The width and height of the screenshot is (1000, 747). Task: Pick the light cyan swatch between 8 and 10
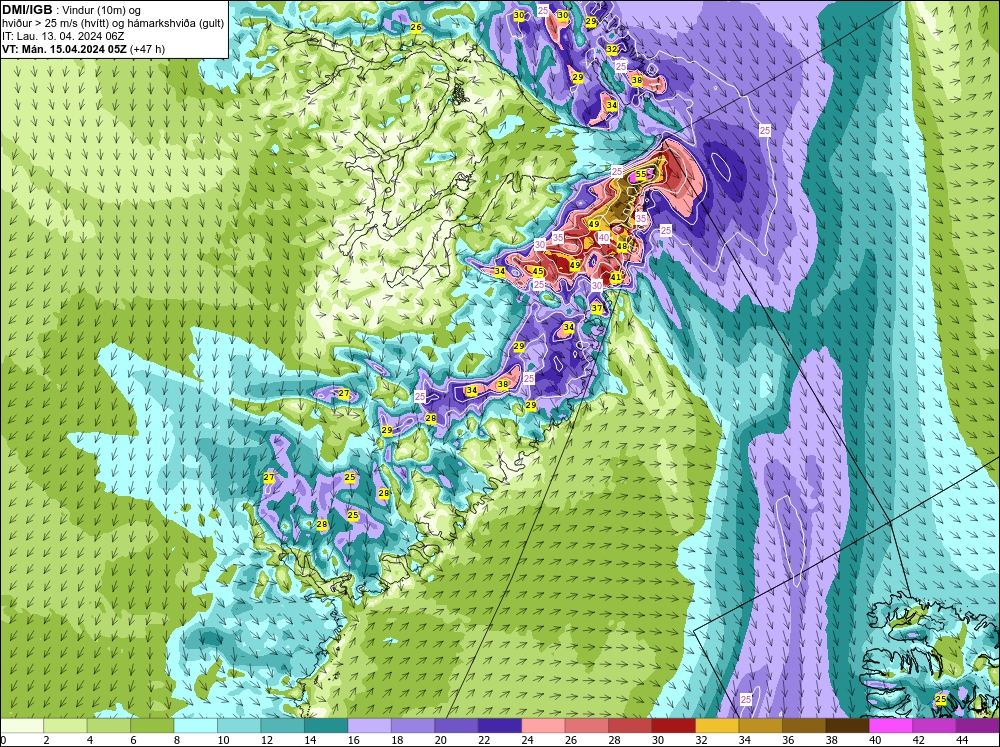coord(195,725)
